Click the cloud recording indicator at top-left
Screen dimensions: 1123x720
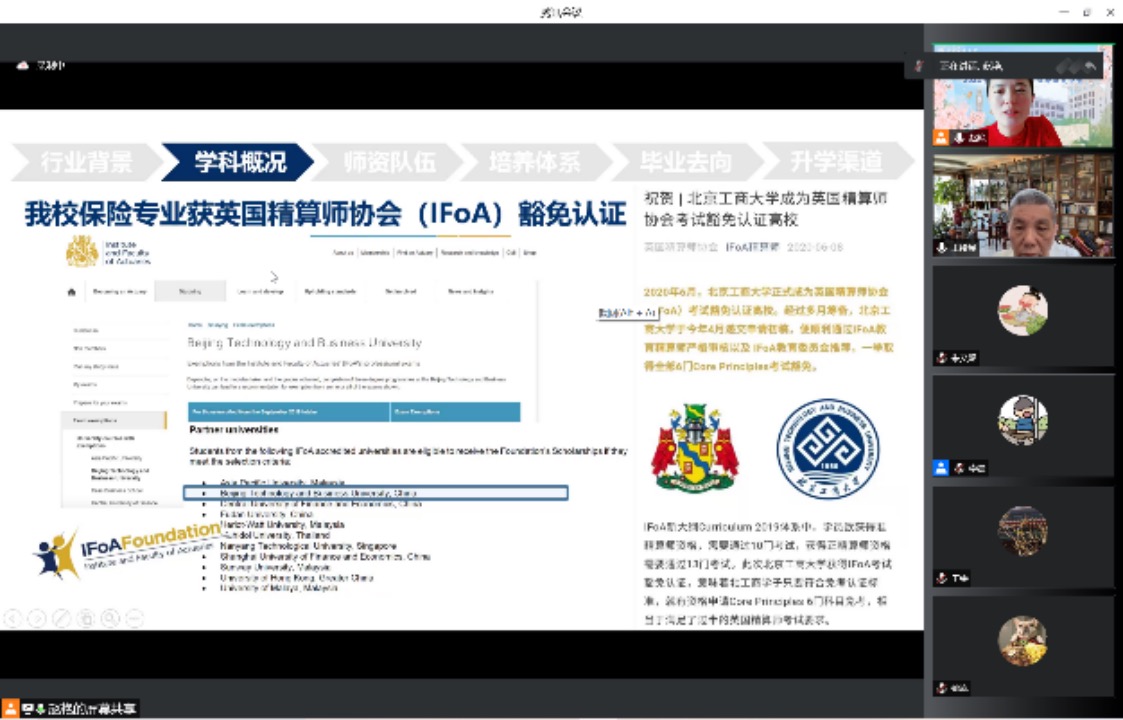[x=24, y=66]
